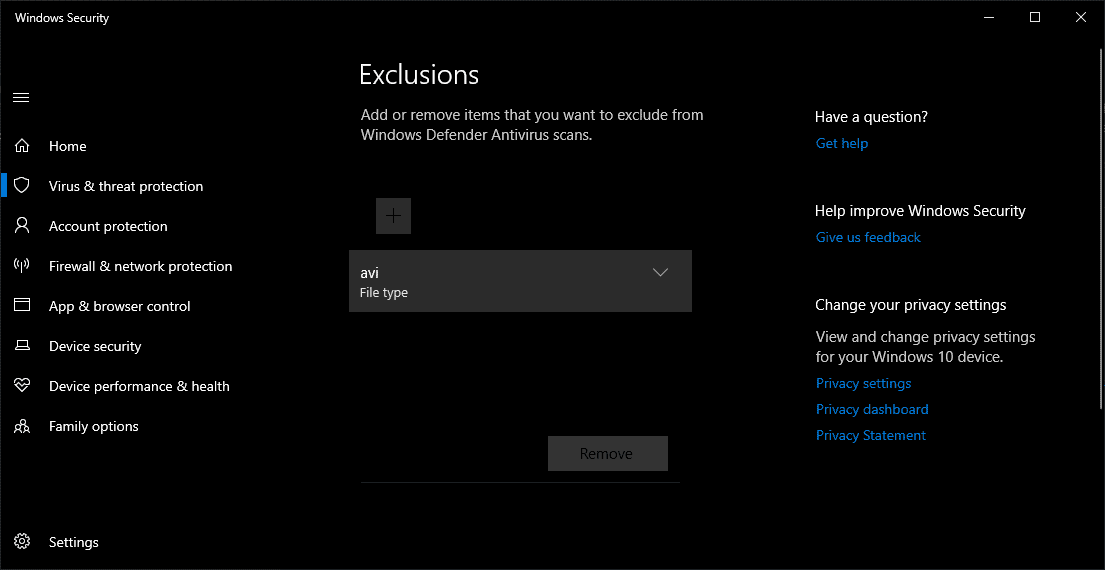Click the Device performance heart icon
The image size is (1105, 570).
[x=22, y=386]
